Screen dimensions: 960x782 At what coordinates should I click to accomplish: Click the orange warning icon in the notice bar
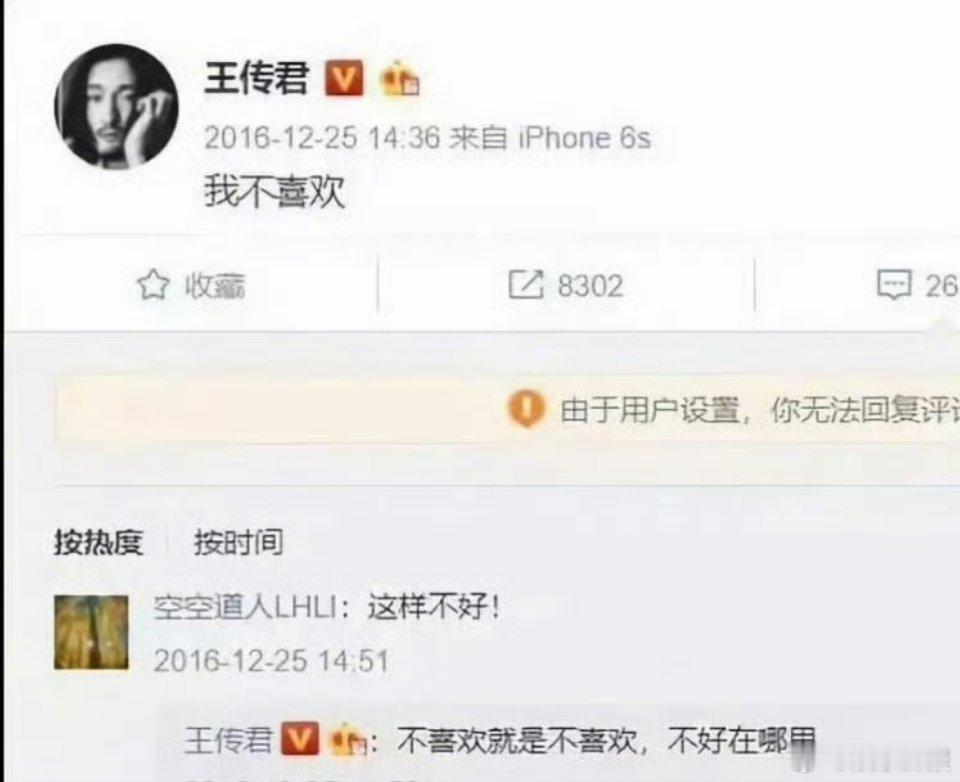point(527,408)
